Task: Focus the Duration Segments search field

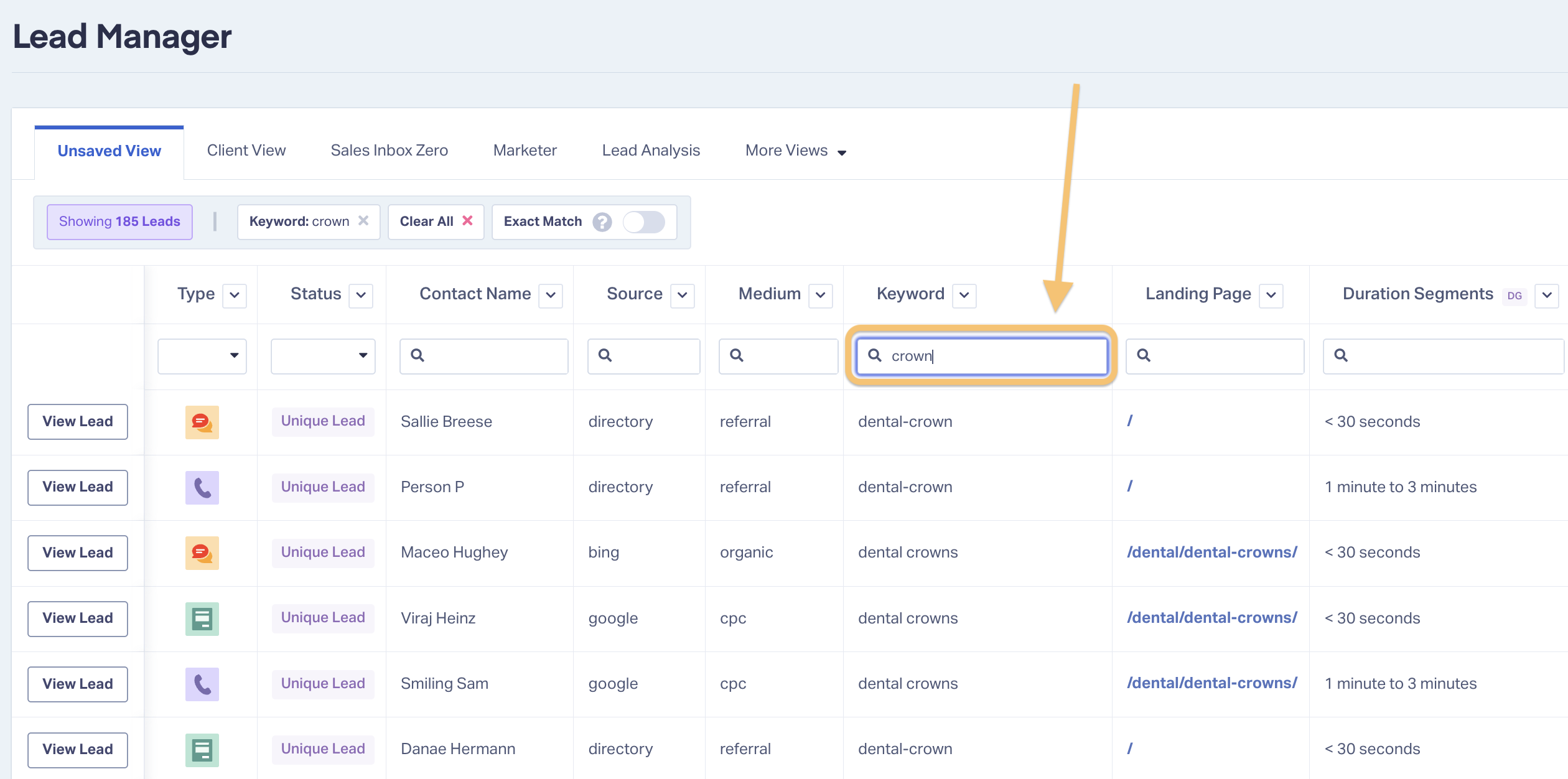Action: tap(1444, 356)
